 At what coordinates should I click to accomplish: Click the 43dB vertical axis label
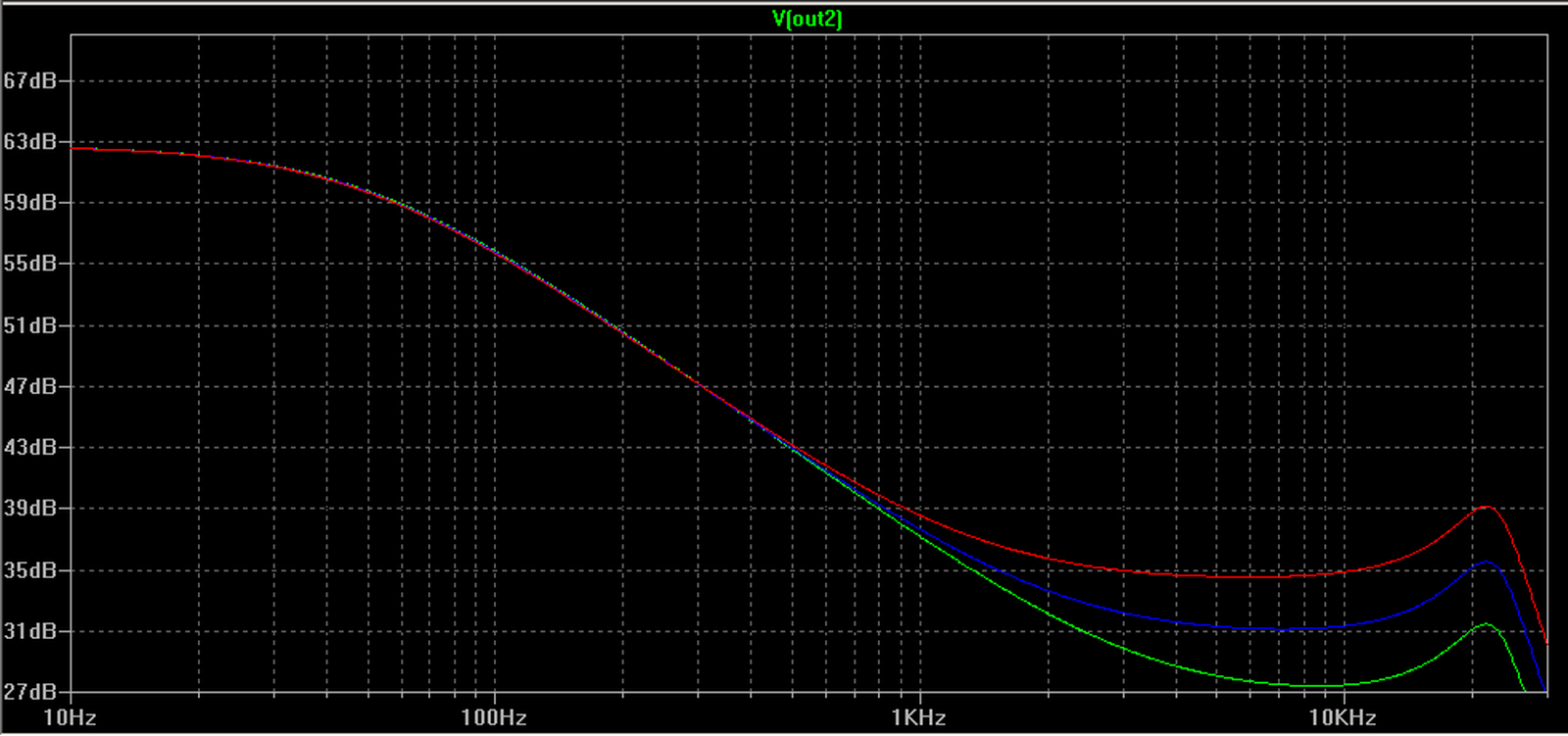(x=29, y=447)
